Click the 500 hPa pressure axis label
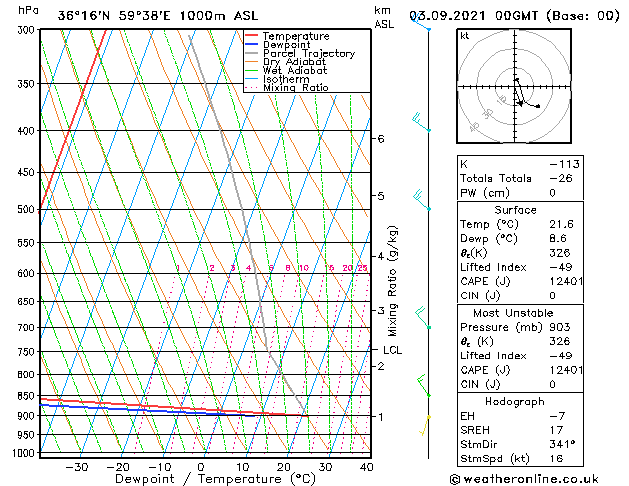The height and width of the screenshot is (486, 629). click(28, 209)
